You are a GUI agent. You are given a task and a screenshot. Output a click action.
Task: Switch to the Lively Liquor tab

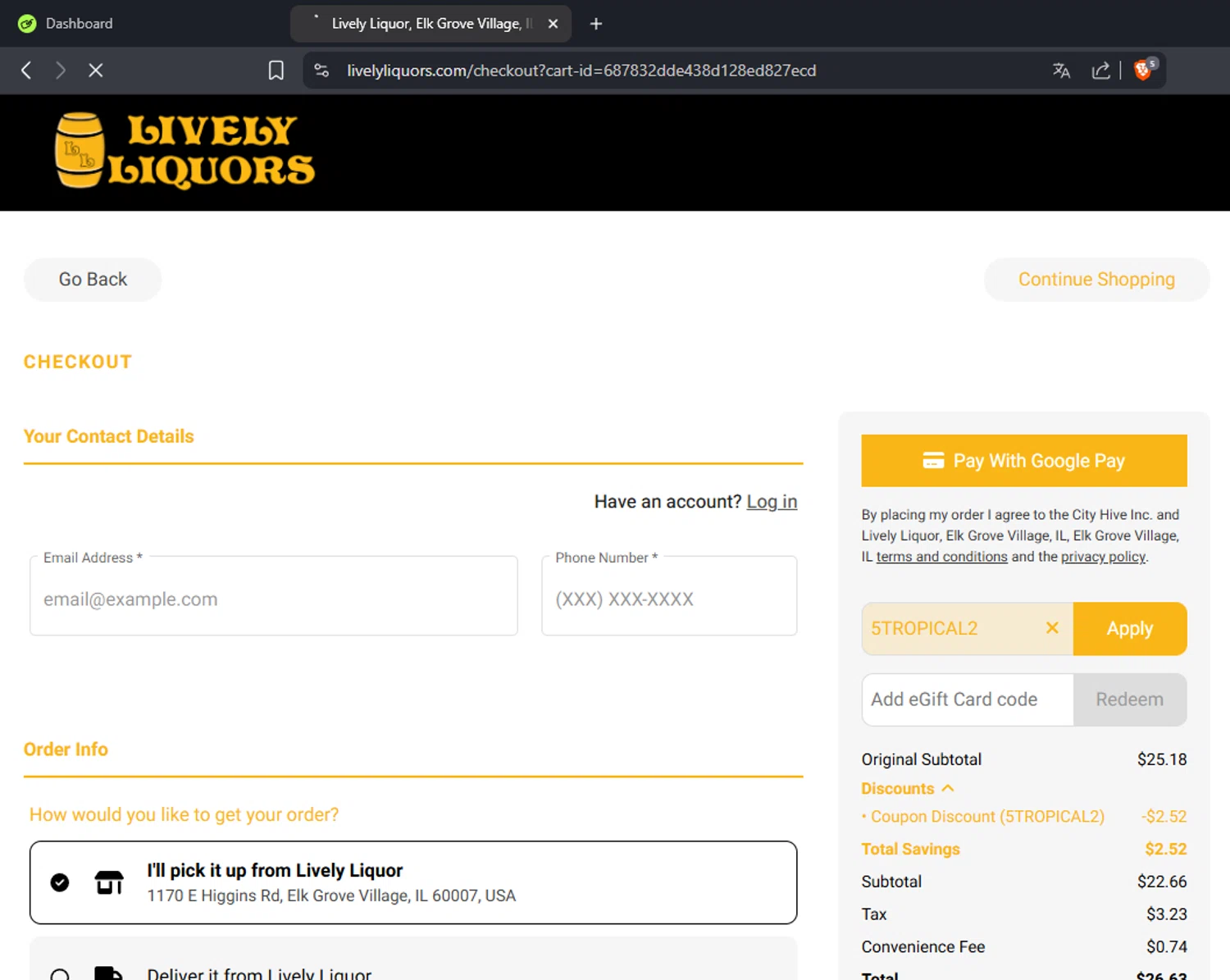430,24
